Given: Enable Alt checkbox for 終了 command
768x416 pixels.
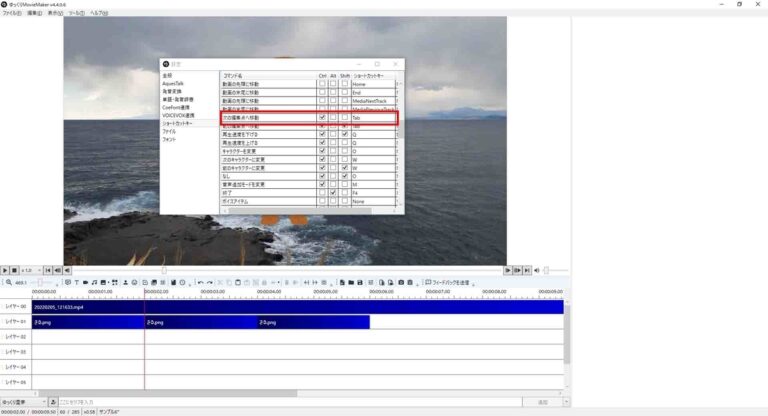Looking at the screenshot, I should tap(333, 192).
